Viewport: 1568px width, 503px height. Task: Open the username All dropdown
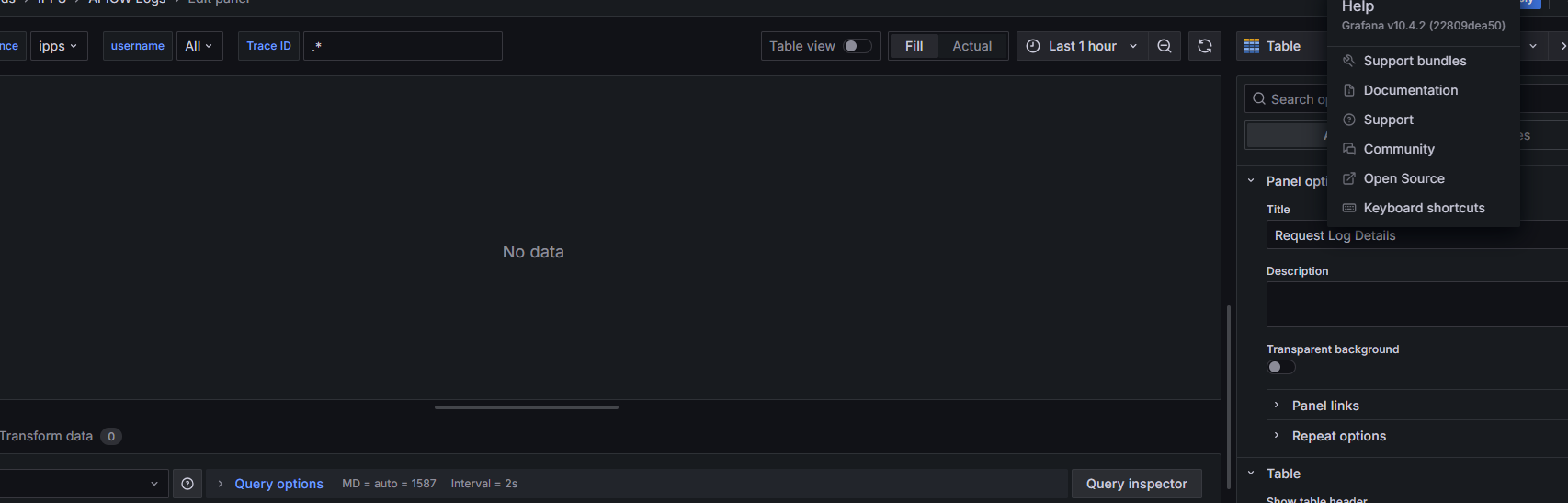tap(199, 46)
